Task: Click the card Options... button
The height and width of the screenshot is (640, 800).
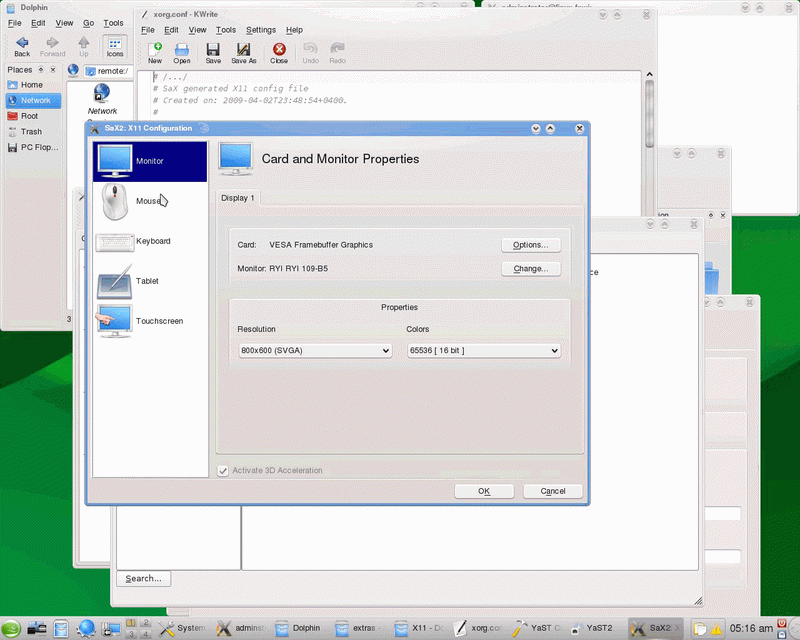Action: (x=531, y=245)
